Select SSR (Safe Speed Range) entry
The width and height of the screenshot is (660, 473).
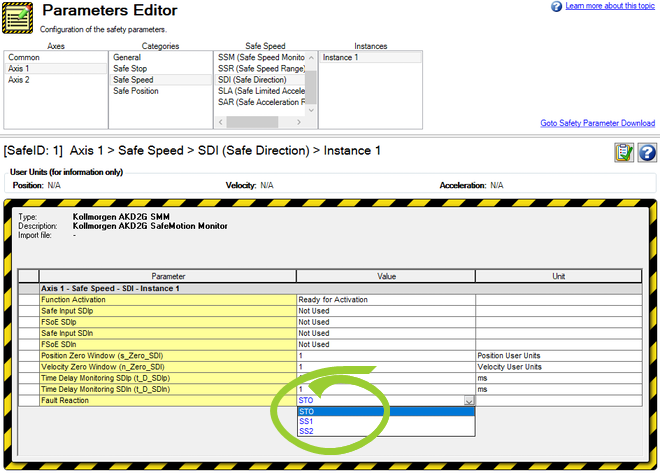click(x=261, y=69)
